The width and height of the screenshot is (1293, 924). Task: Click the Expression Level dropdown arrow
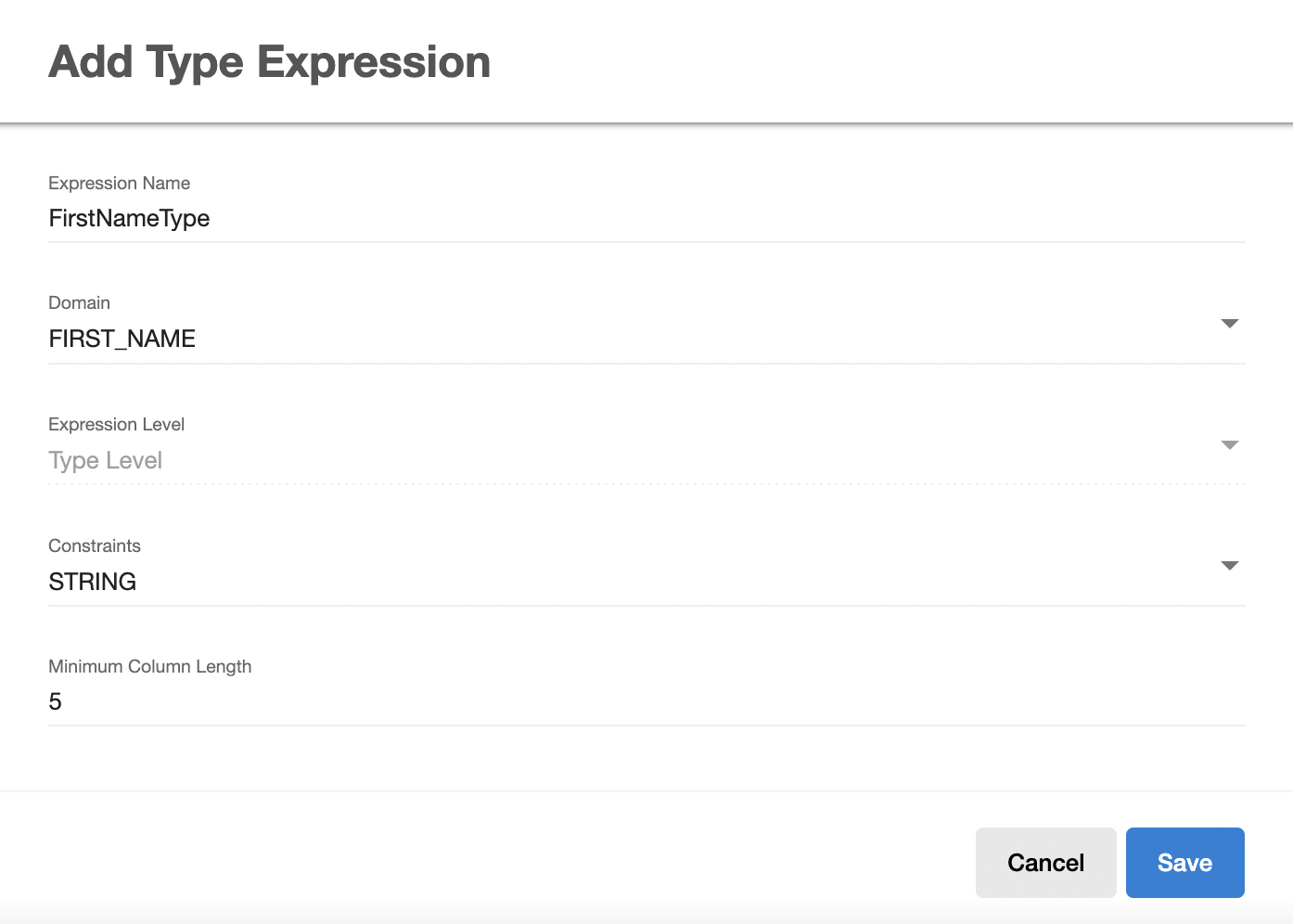1229,445
